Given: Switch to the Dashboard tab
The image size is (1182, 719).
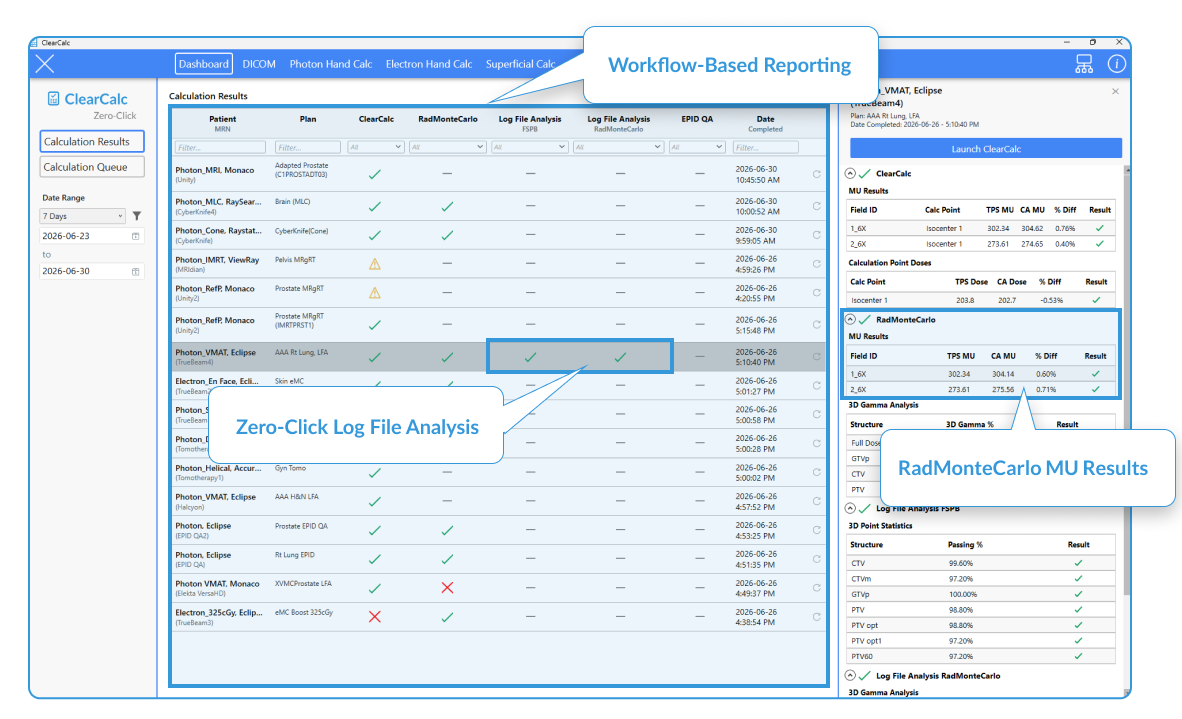Looking at the screenshot, I should click(204, 64).
